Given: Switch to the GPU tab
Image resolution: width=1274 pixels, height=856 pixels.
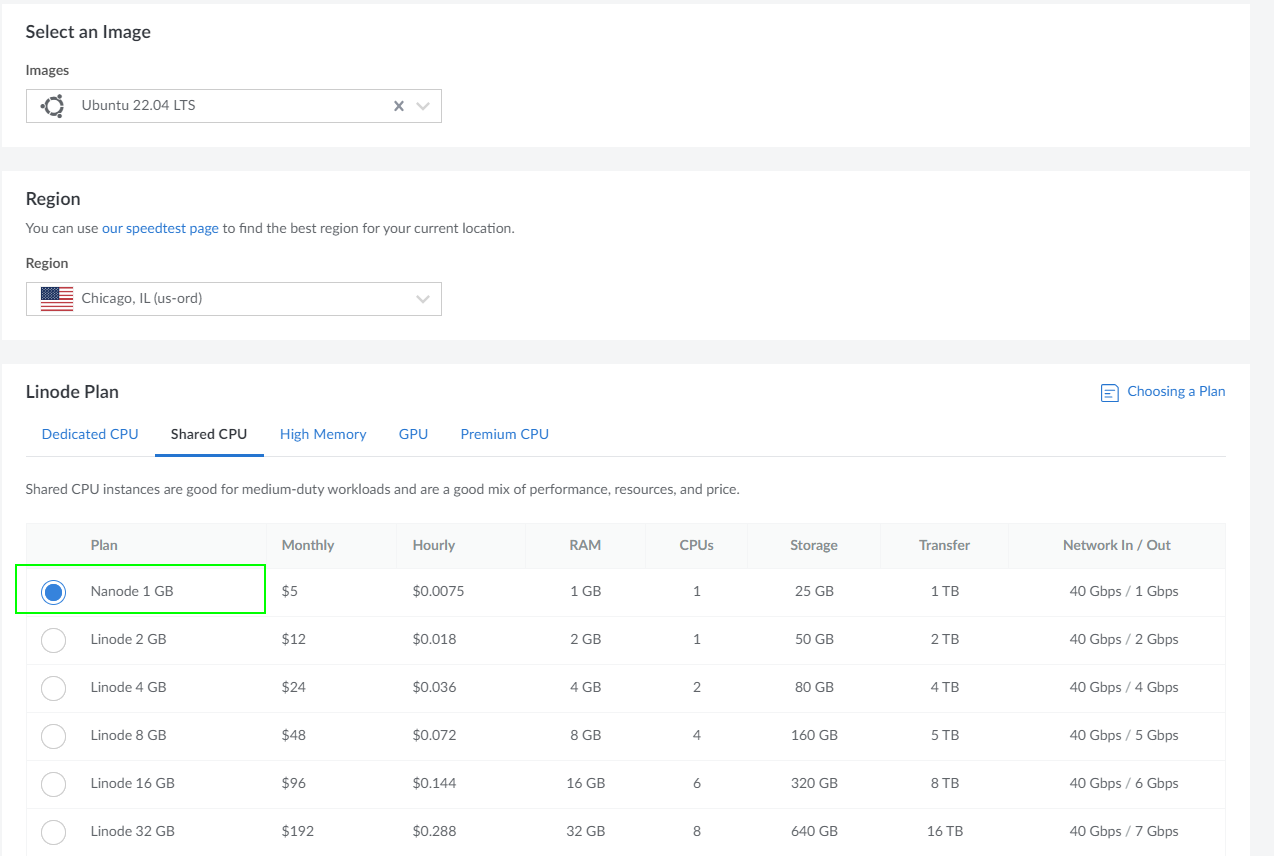Looking at the screenshot, I should 413,434.
